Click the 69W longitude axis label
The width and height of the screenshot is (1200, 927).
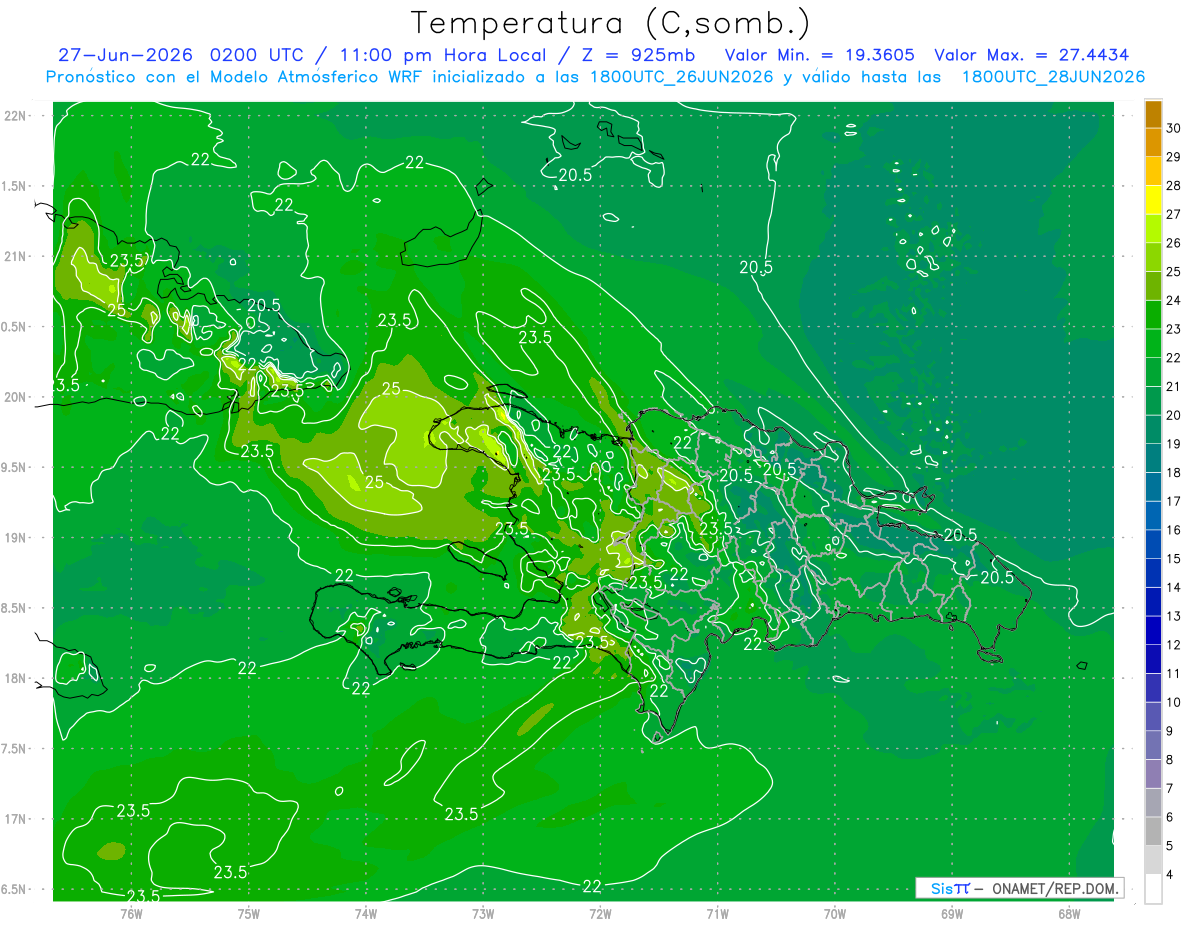[952, 913]
